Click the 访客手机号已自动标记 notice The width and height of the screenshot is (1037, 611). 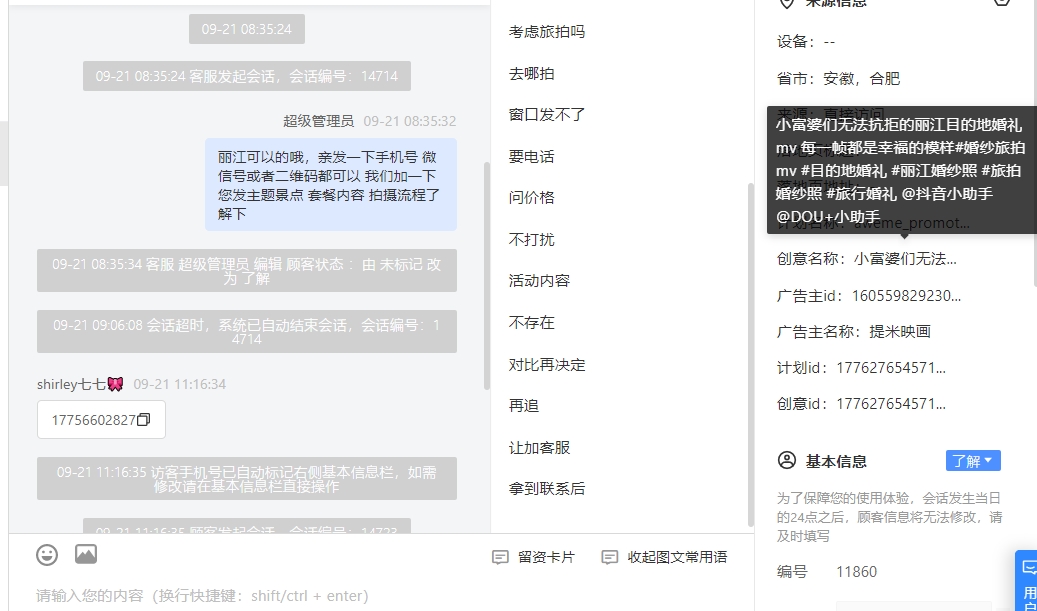[x=247, y=479]
